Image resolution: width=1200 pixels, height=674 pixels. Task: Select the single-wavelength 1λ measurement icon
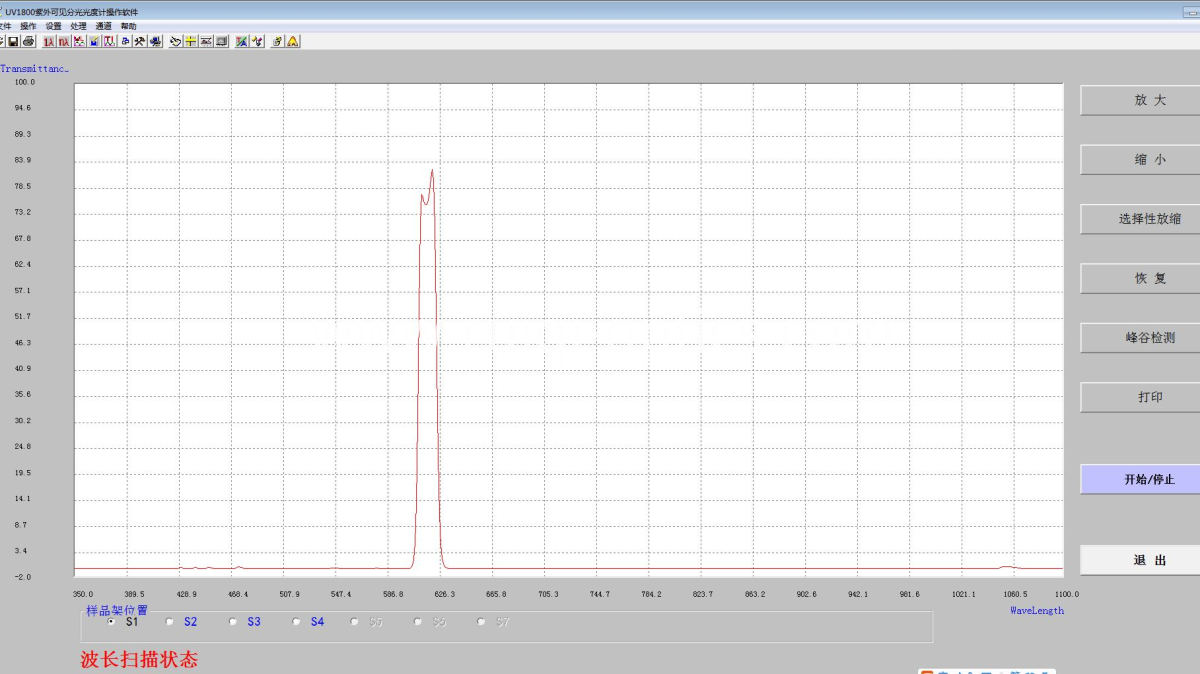pyautogui.click(x=49, y=41)
